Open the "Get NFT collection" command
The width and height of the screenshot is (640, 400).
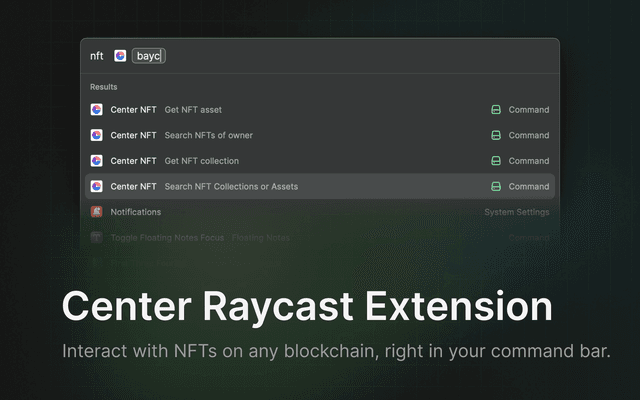pyautogui.click(x=202, y=161)
